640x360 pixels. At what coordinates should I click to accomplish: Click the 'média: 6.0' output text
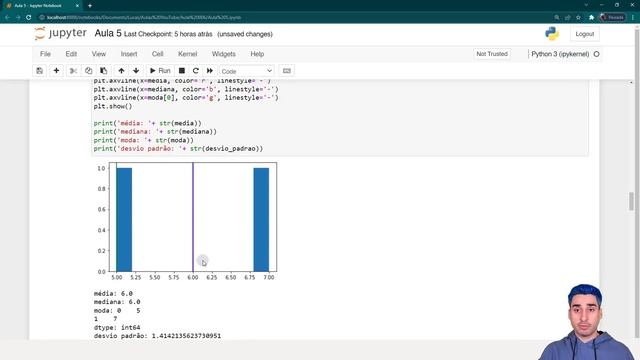point(113,293)
